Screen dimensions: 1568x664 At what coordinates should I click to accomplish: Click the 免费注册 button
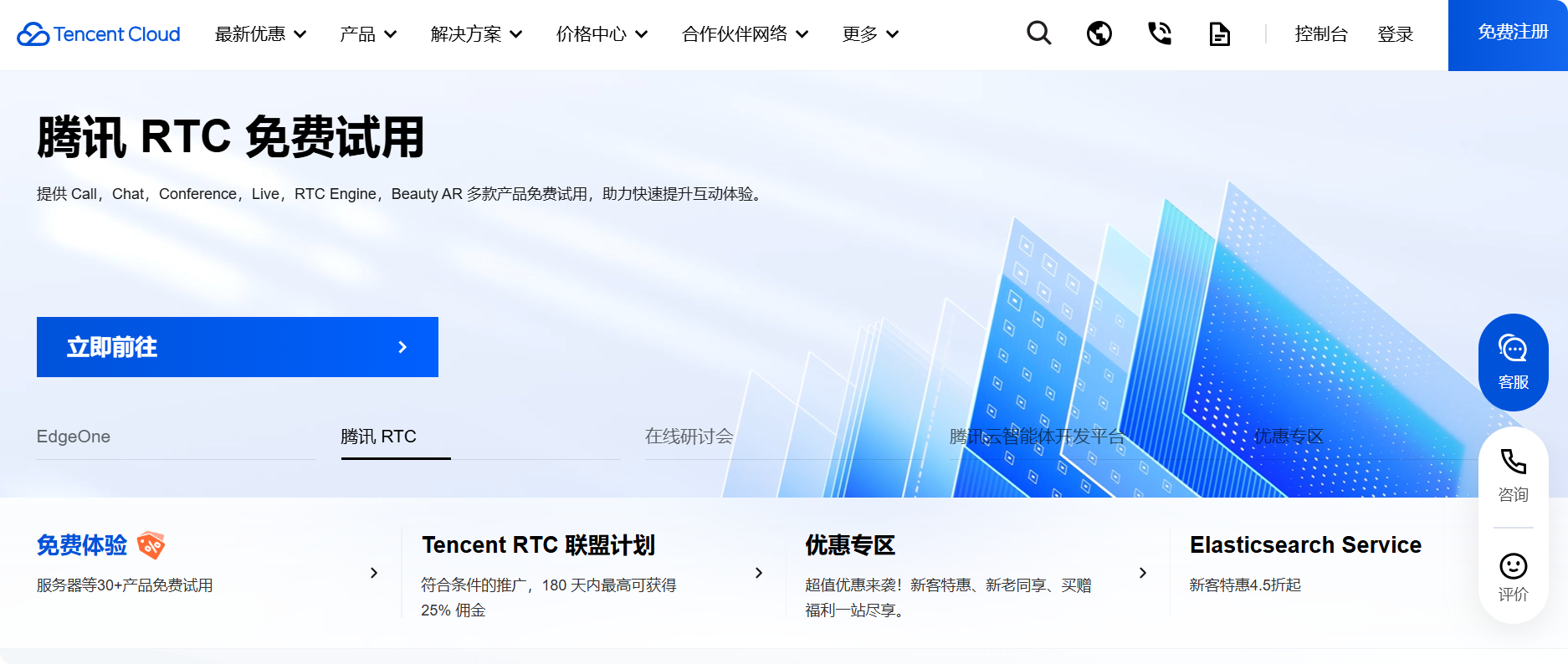1512,33
